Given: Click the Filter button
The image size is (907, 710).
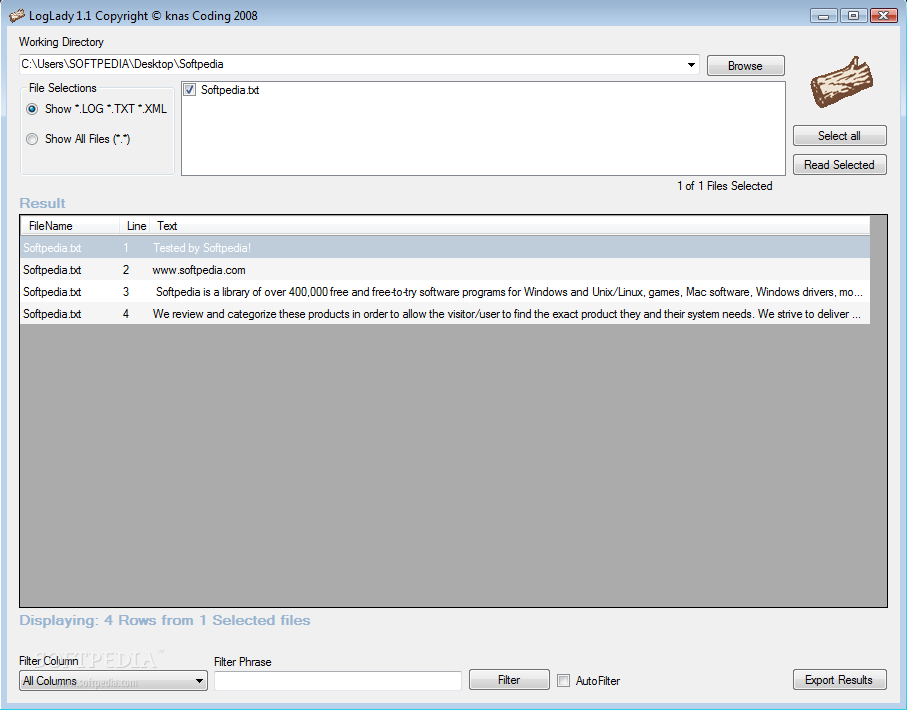Looking at the screenshot, I should pyautogui.click(x=509, y=680).
